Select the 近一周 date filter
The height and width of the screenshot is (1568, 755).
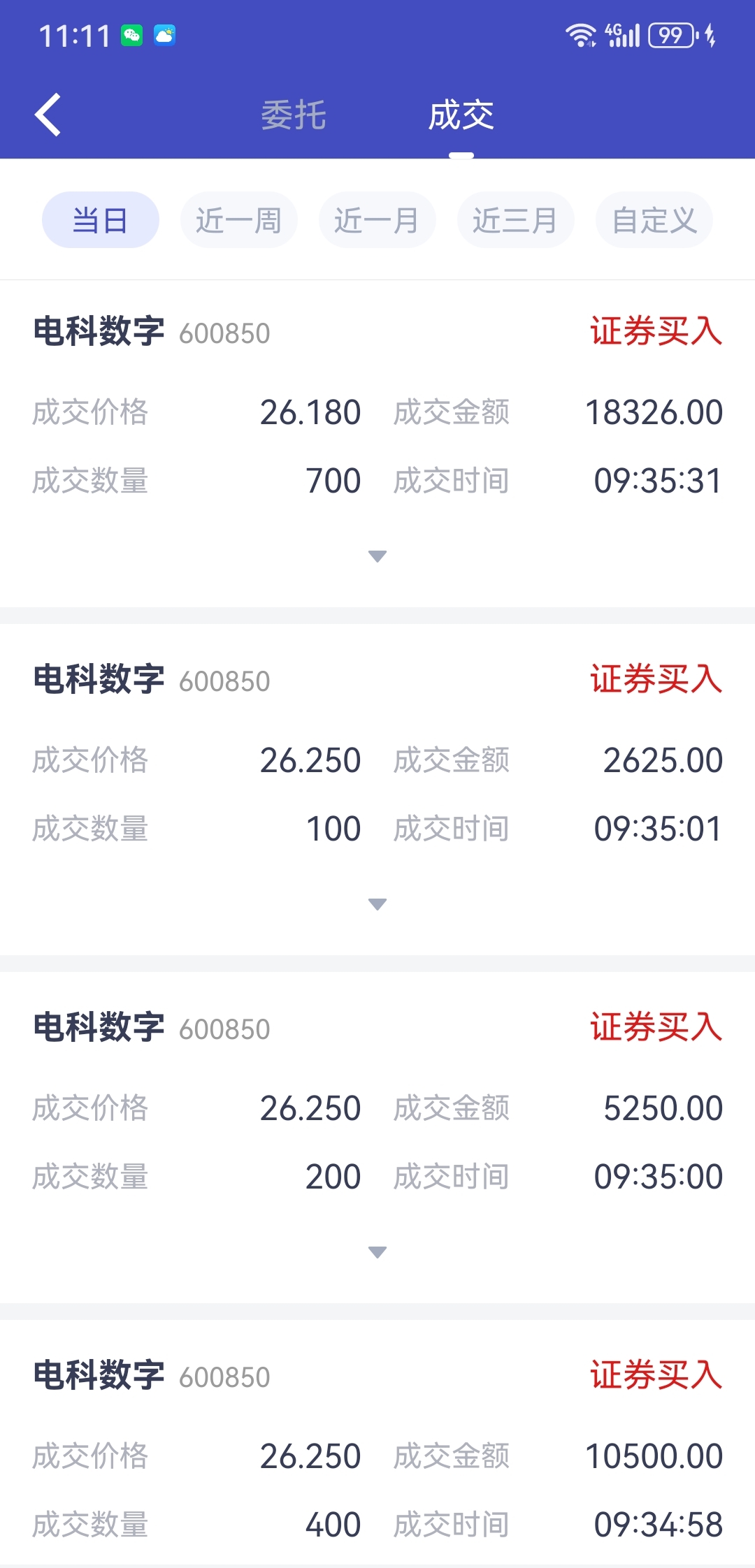tap(239, 220)
